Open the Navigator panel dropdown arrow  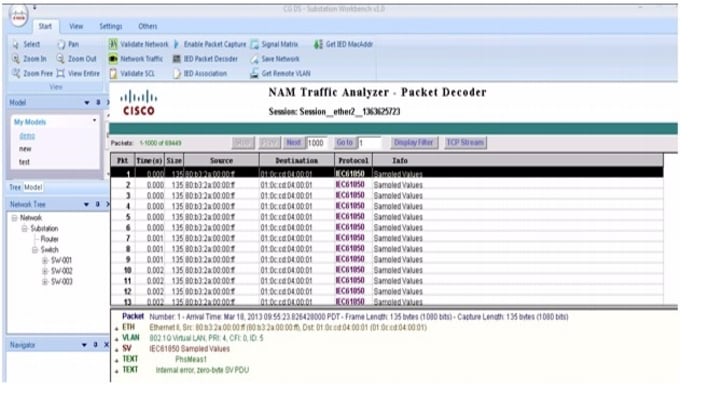[84, 345]
